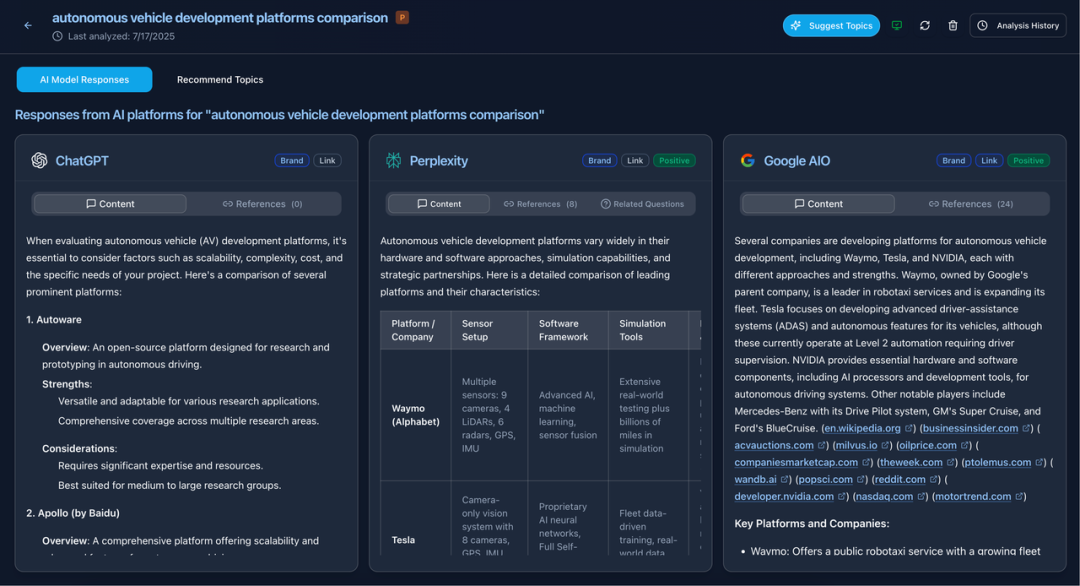The height and width of the screenshot is (586, 1080).
Task: Click the Link badge on Google AIO card
Action: point(989,160)
